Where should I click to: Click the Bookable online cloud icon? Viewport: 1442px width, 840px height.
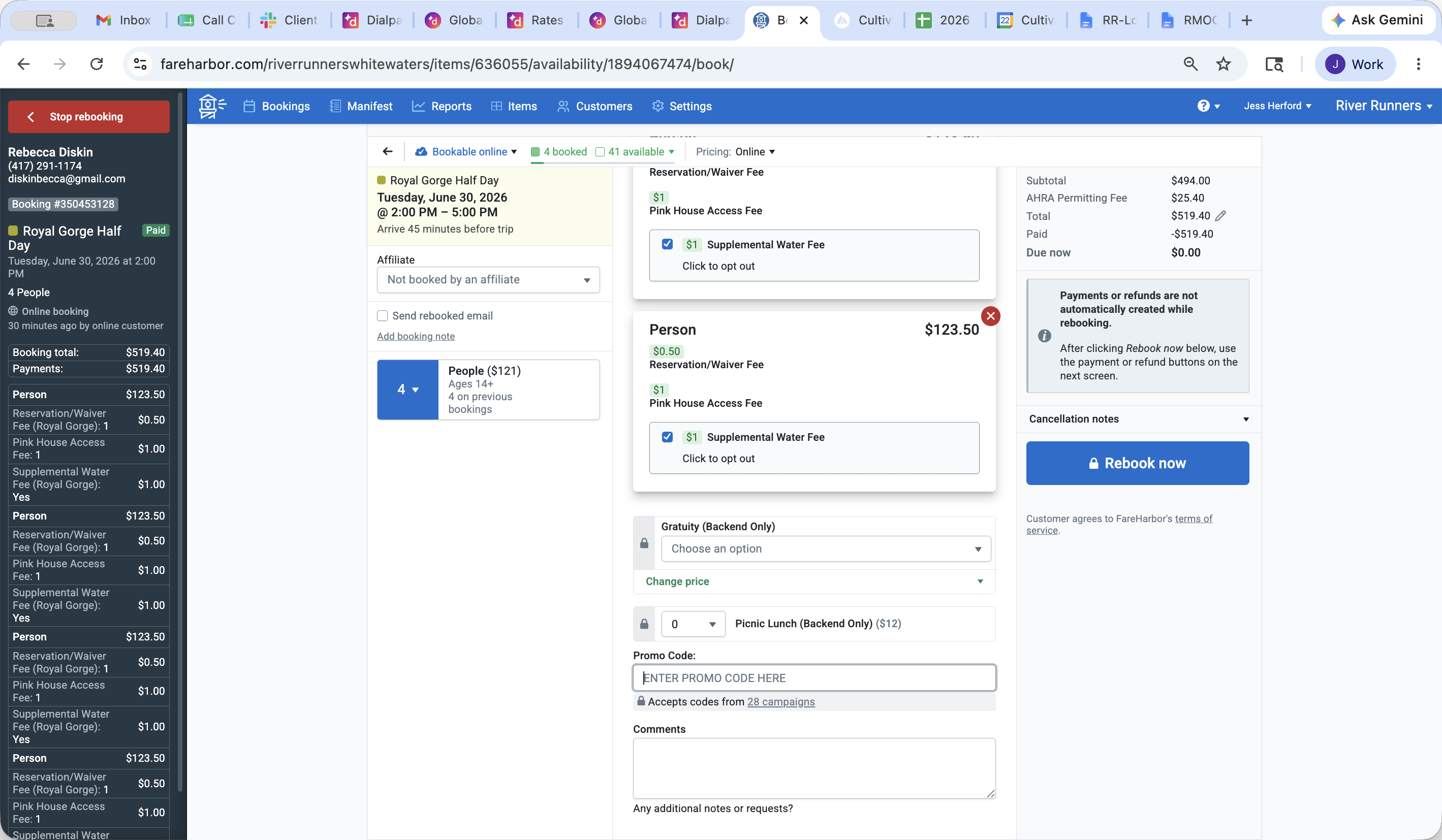click(x=421, y=151)
